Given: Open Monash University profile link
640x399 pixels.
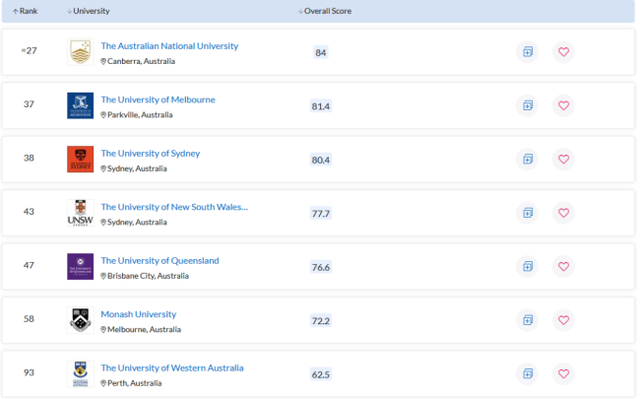Looking at the screenshot, I should point(138,314).
